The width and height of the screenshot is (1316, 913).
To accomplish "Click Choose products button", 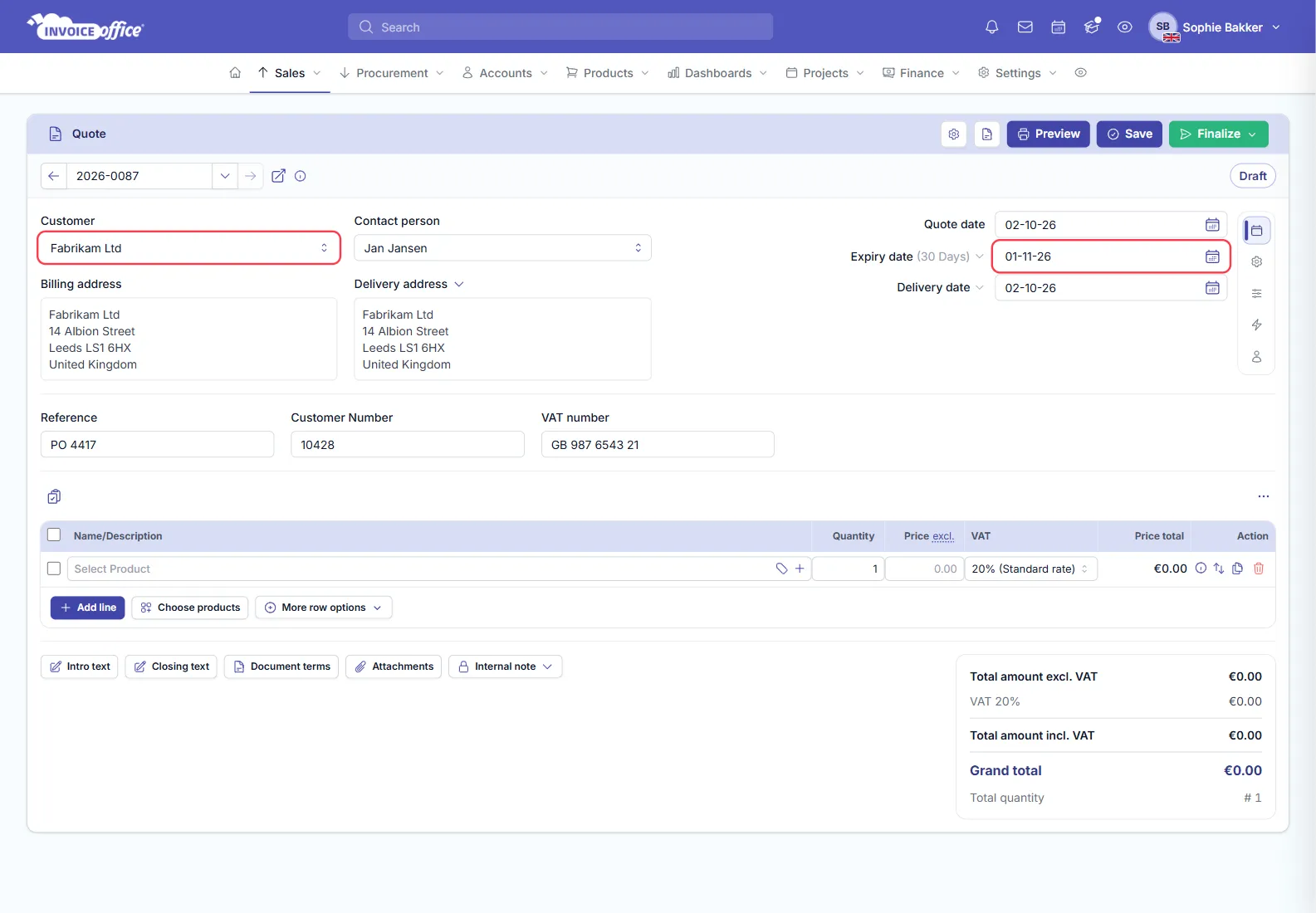I will [x=190, y=608].
